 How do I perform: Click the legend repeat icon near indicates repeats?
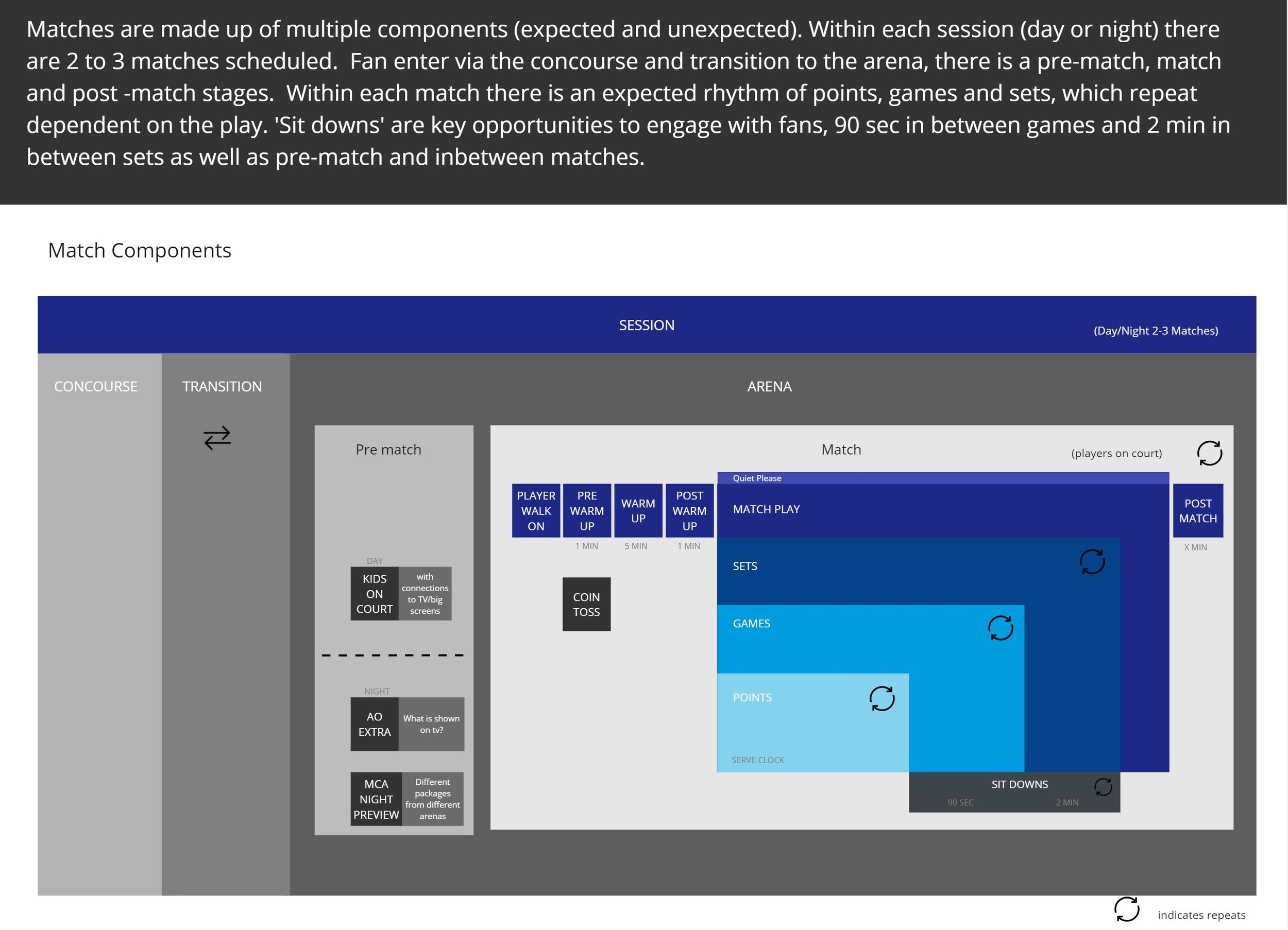[1126, 909]
